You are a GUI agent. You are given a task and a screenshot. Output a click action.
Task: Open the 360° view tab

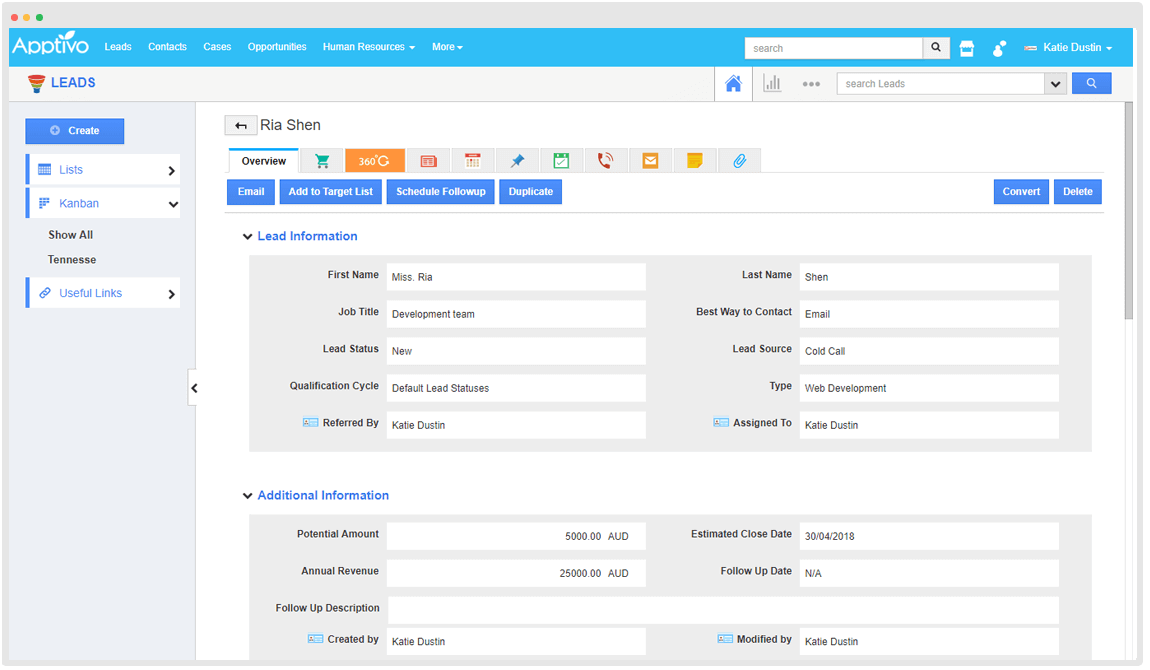(374, 161)
